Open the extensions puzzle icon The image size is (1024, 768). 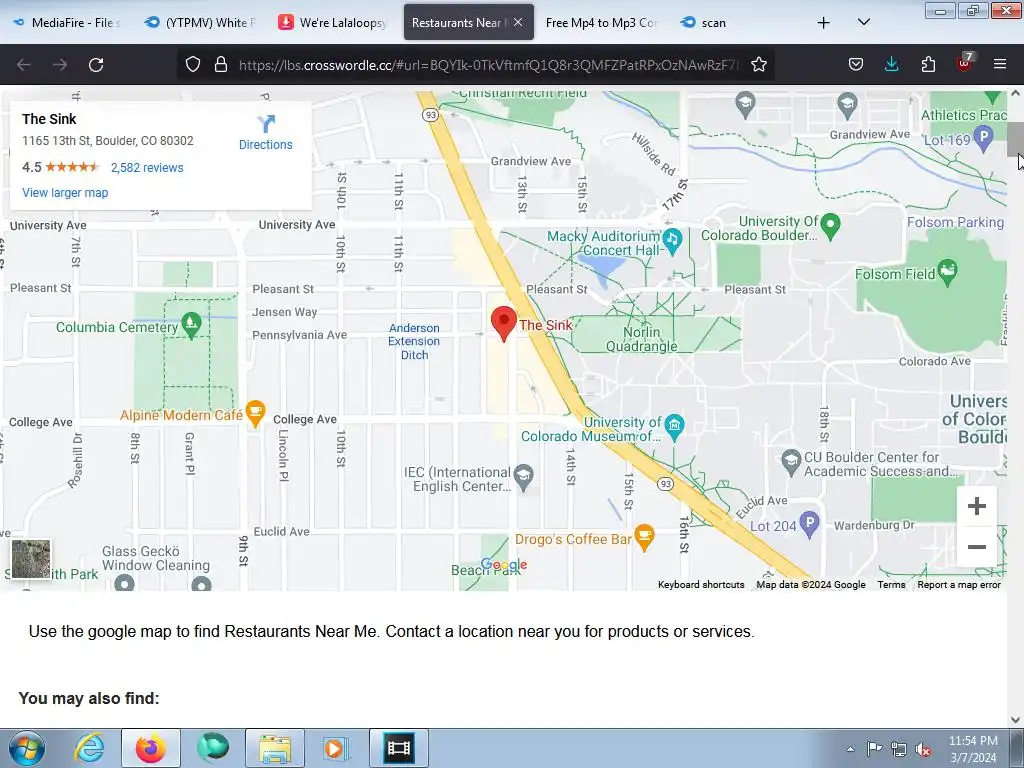point(928,65)
